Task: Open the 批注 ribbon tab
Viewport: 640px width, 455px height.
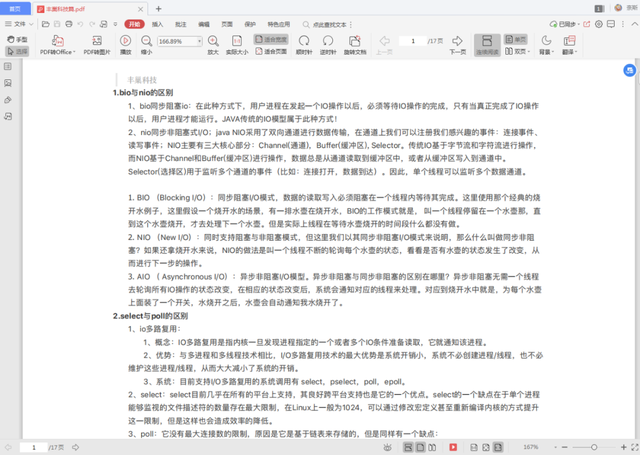Action: click(x=180, y=24)
